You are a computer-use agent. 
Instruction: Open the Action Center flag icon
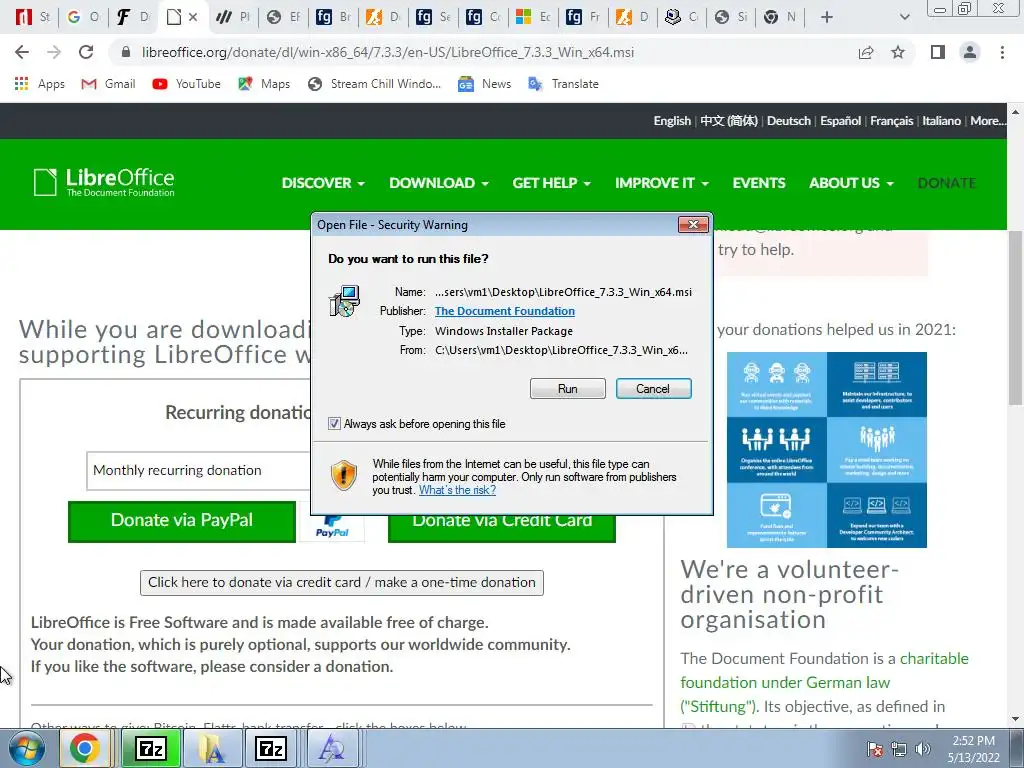[x=875, y=749]
